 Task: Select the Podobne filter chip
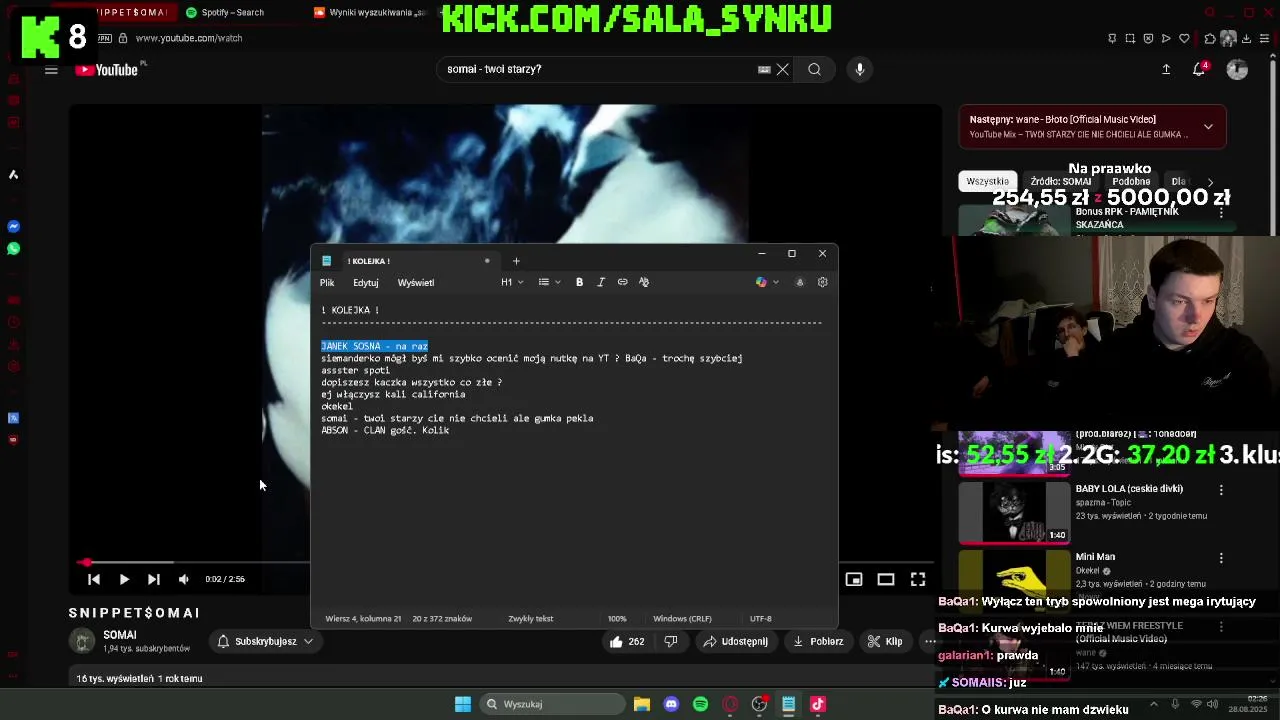coord(1131,181)
